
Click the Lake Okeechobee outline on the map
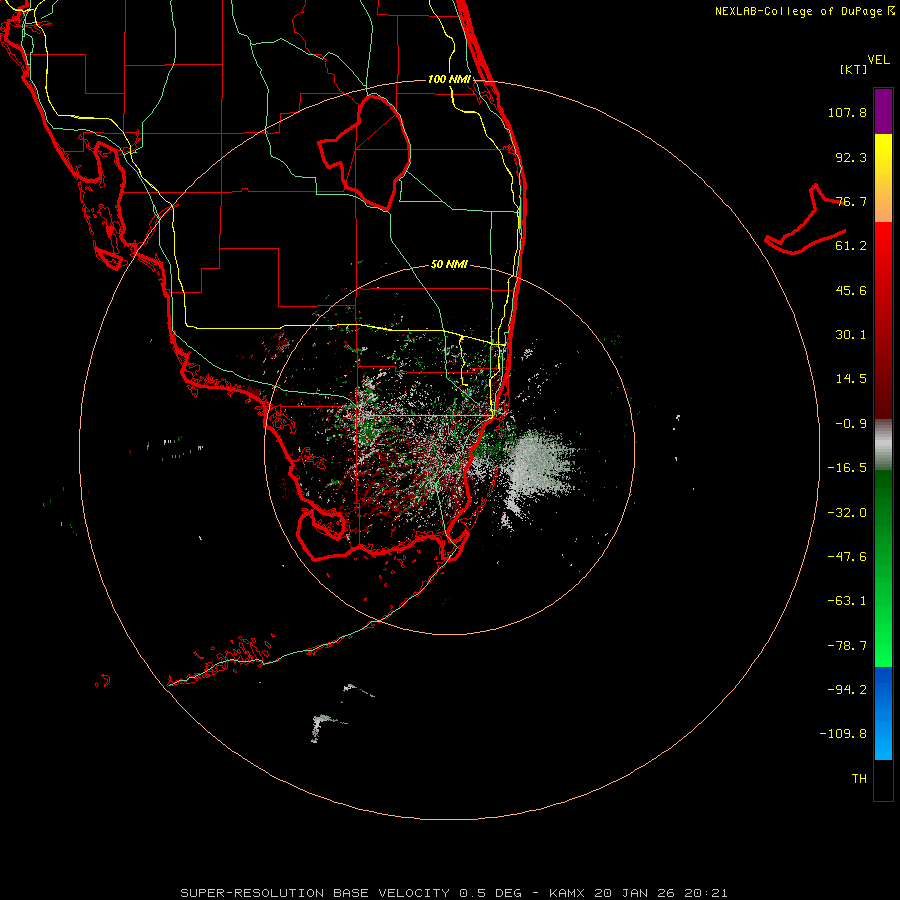(x=365, y=152)
